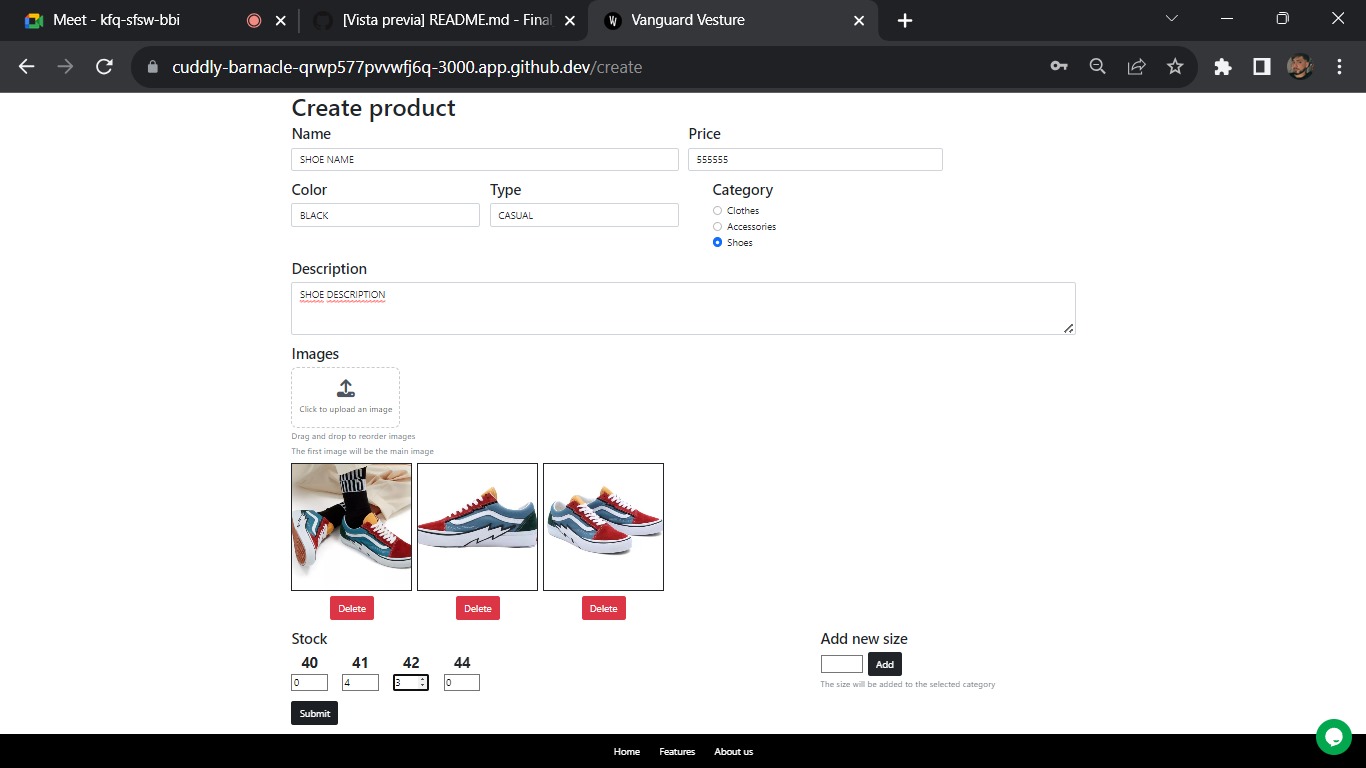Select third sneaker pair image
Screen dimensions: 1366x768
[603, 527]
